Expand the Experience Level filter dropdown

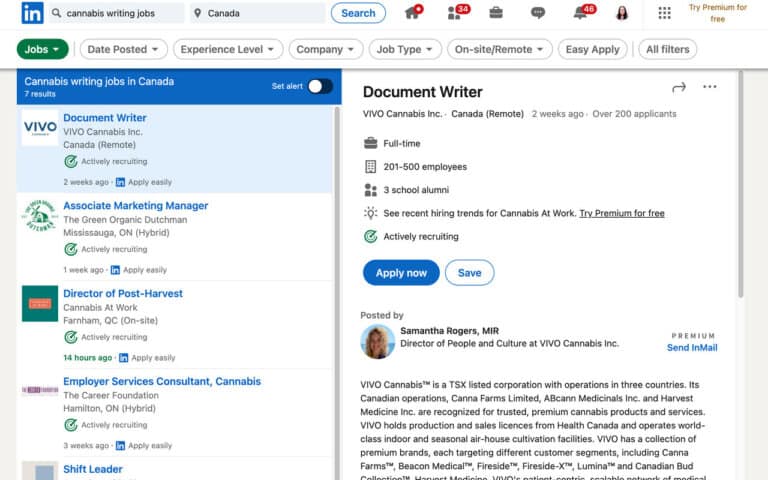pos(228,49)
